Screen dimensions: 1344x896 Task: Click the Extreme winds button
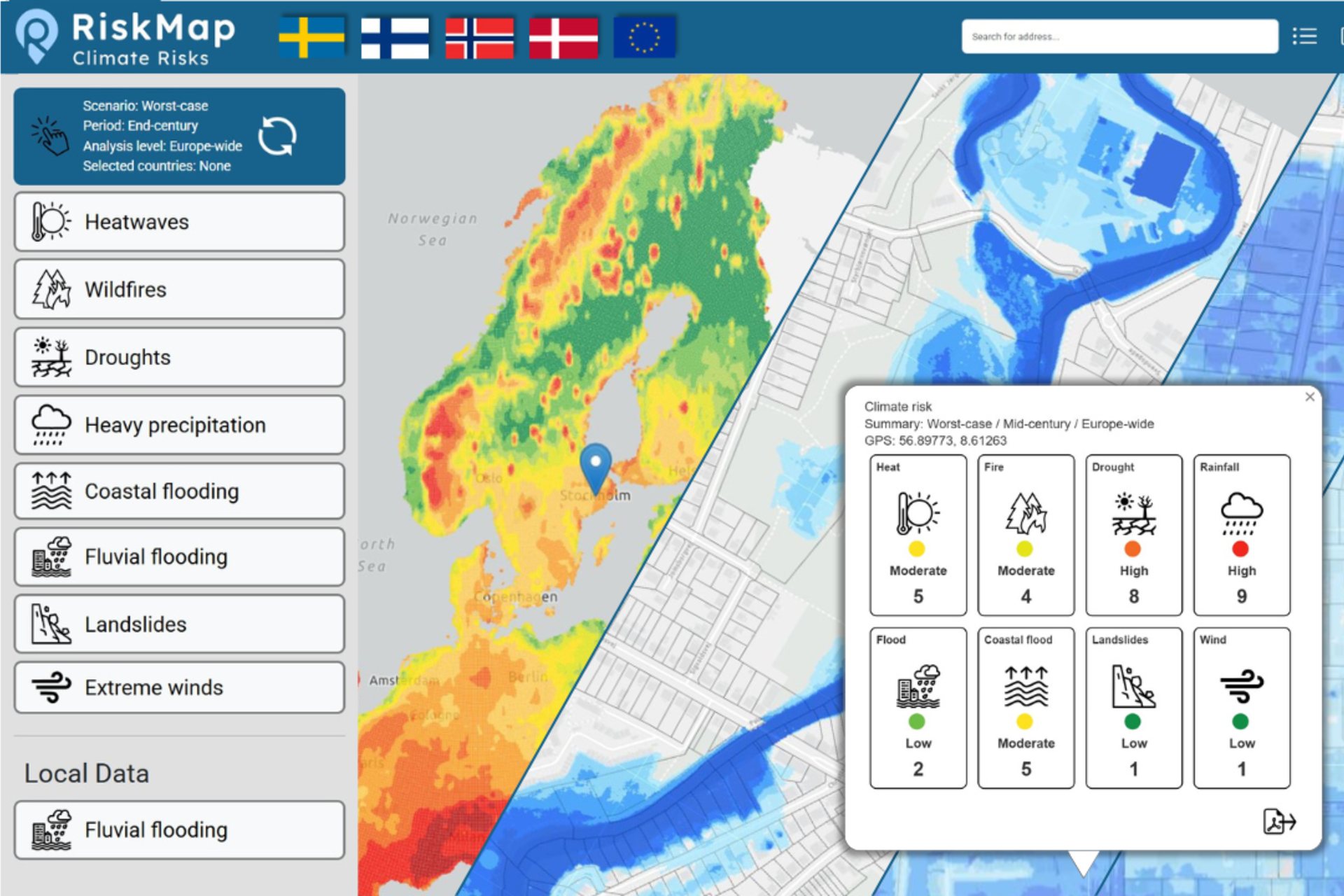[179, 687]
